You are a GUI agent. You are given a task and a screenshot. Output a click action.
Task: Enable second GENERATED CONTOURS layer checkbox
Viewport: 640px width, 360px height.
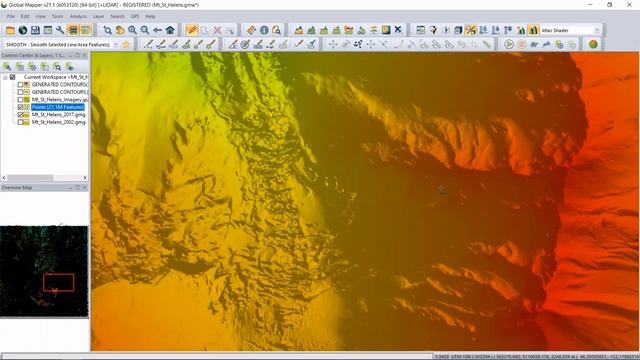coord(20,92)
